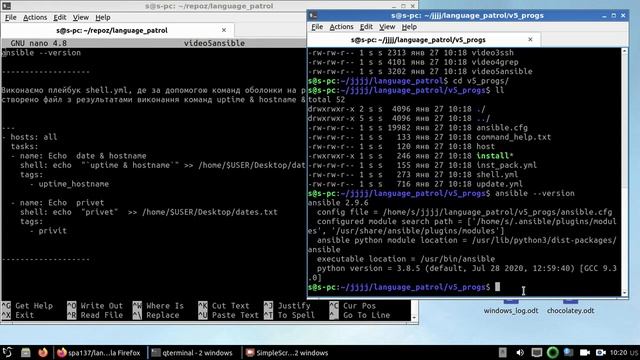Click scrollbar down arrow in repoz terminal
This screenshot has height=360, width=640.
point(414,318)
